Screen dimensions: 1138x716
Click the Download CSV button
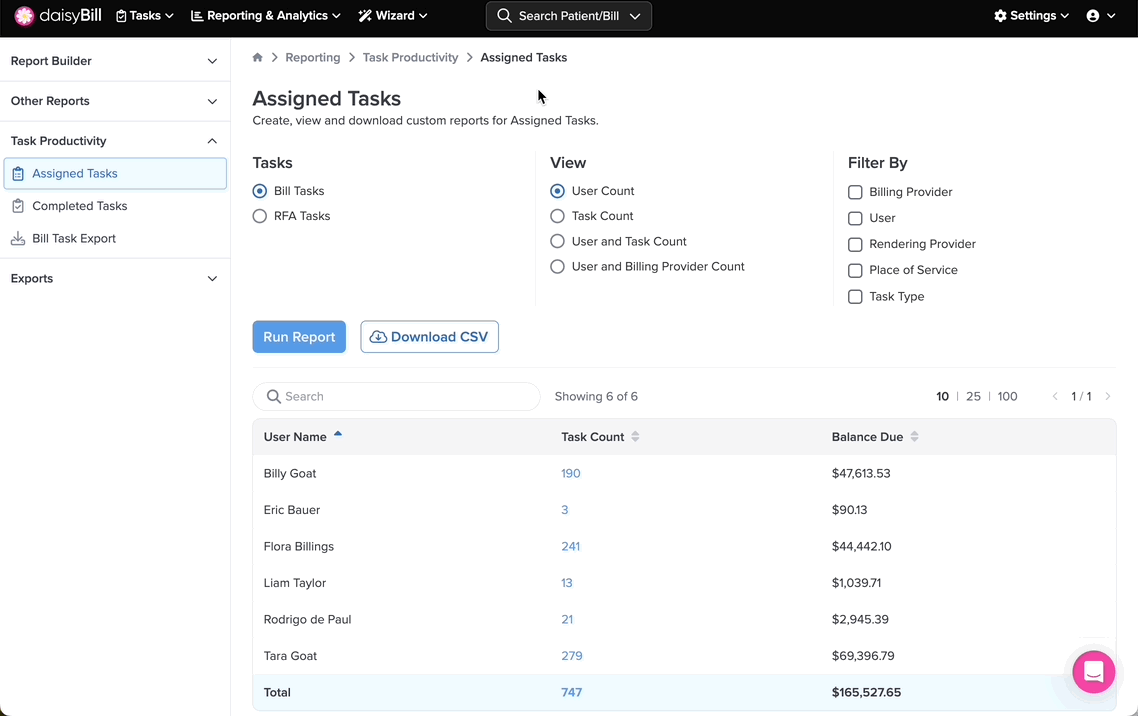(x=429, y=337)
